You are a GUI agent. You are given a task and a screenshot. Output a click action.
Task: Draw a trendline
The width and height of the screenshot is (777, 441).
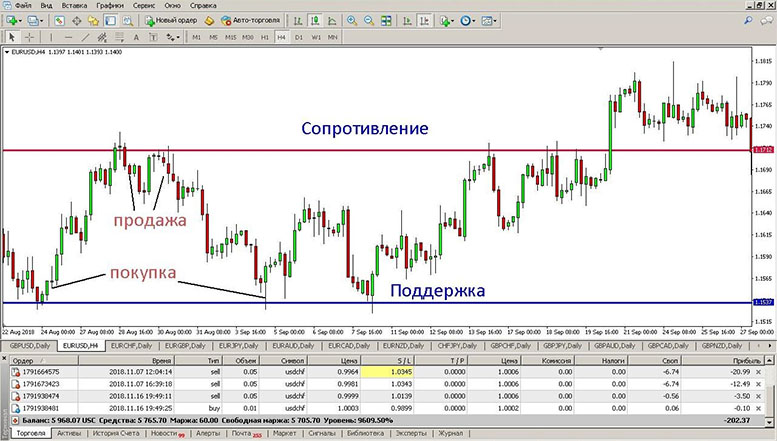point(85,37)
